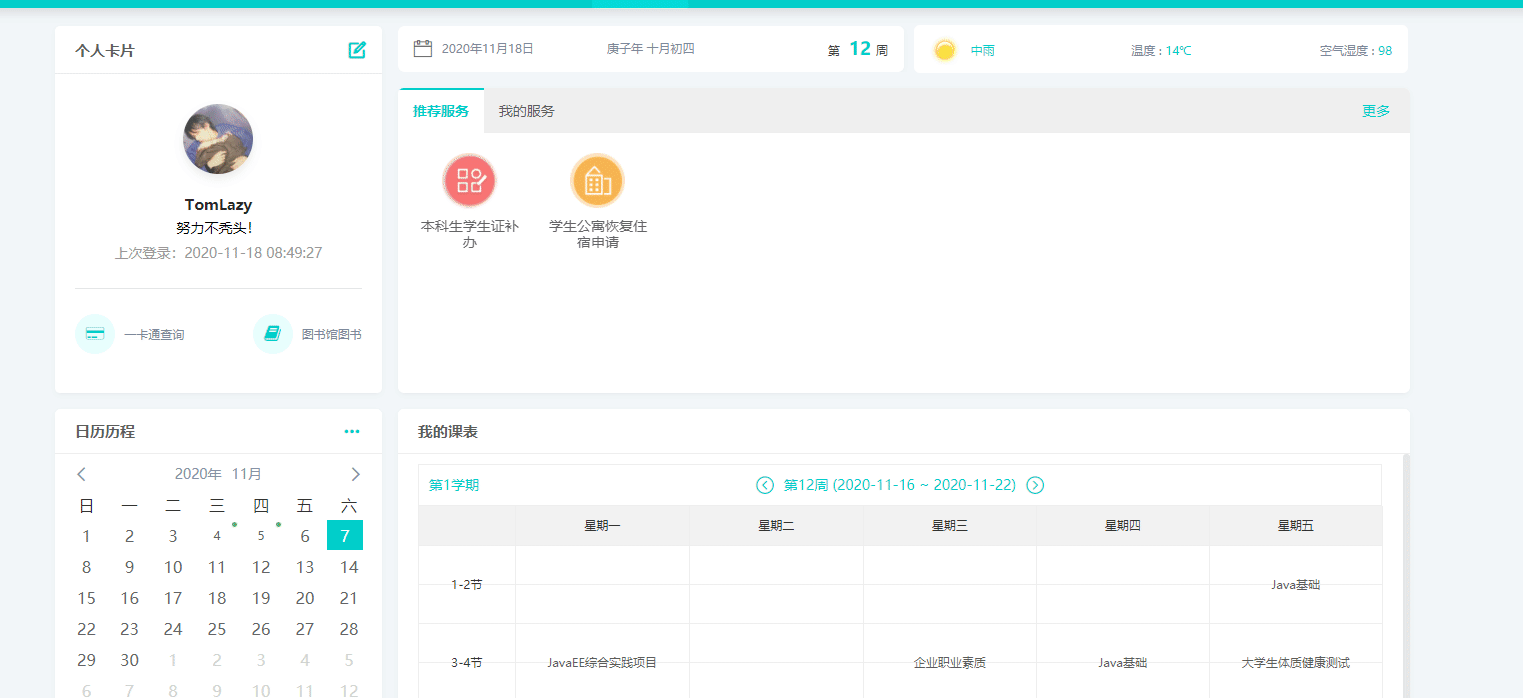Click the calendar icon beside 2020年11月18日
1523x698 pixels.
[422, 46]
